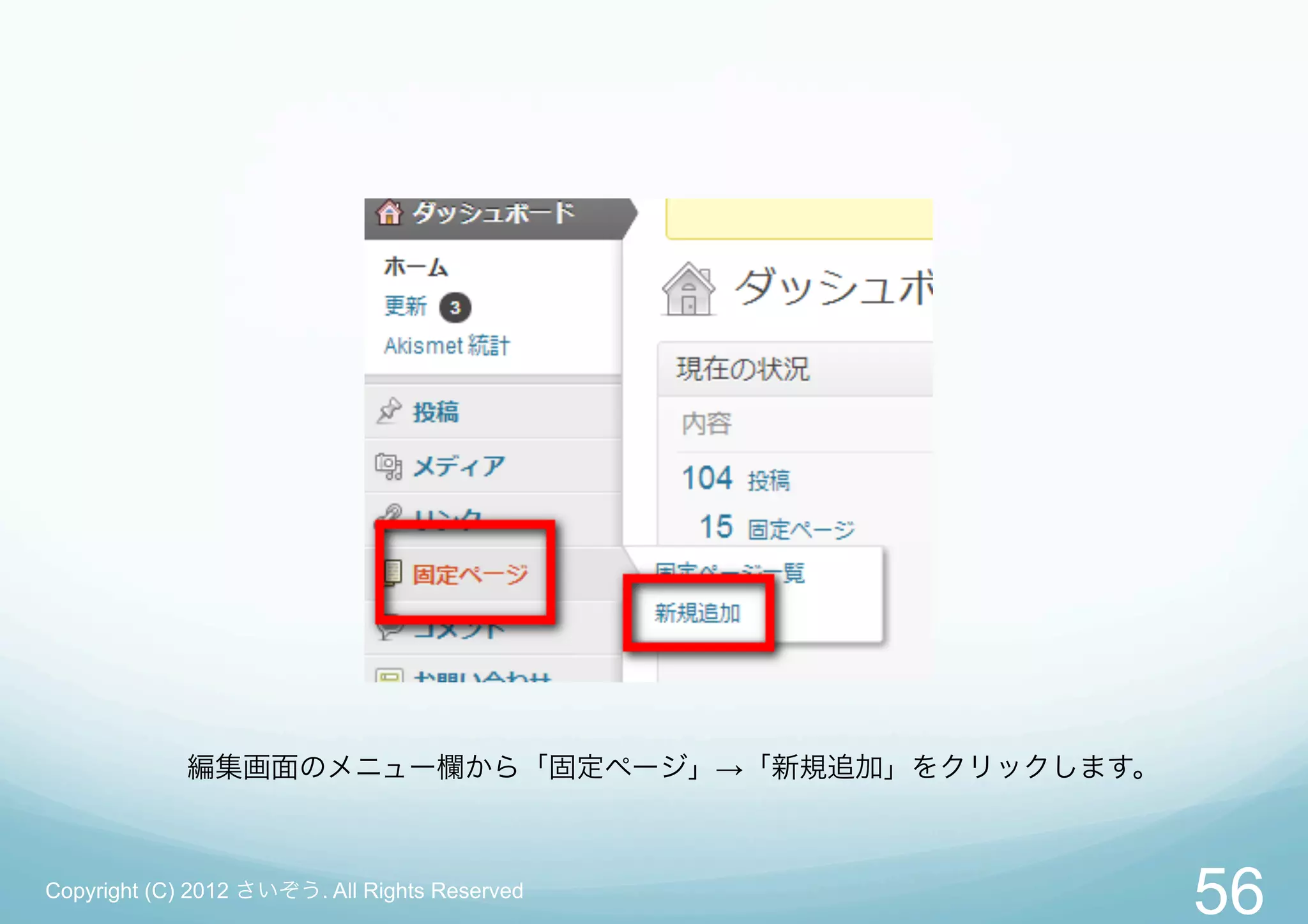Click 固定ページ link in the status panel
Screen dimensions: 1308x924
[802, 530]
